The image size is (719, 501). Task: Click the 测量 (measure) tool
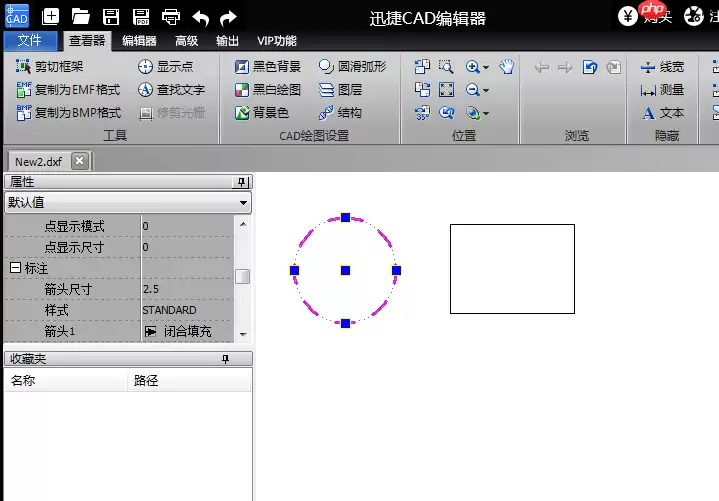tap(663, 90)
